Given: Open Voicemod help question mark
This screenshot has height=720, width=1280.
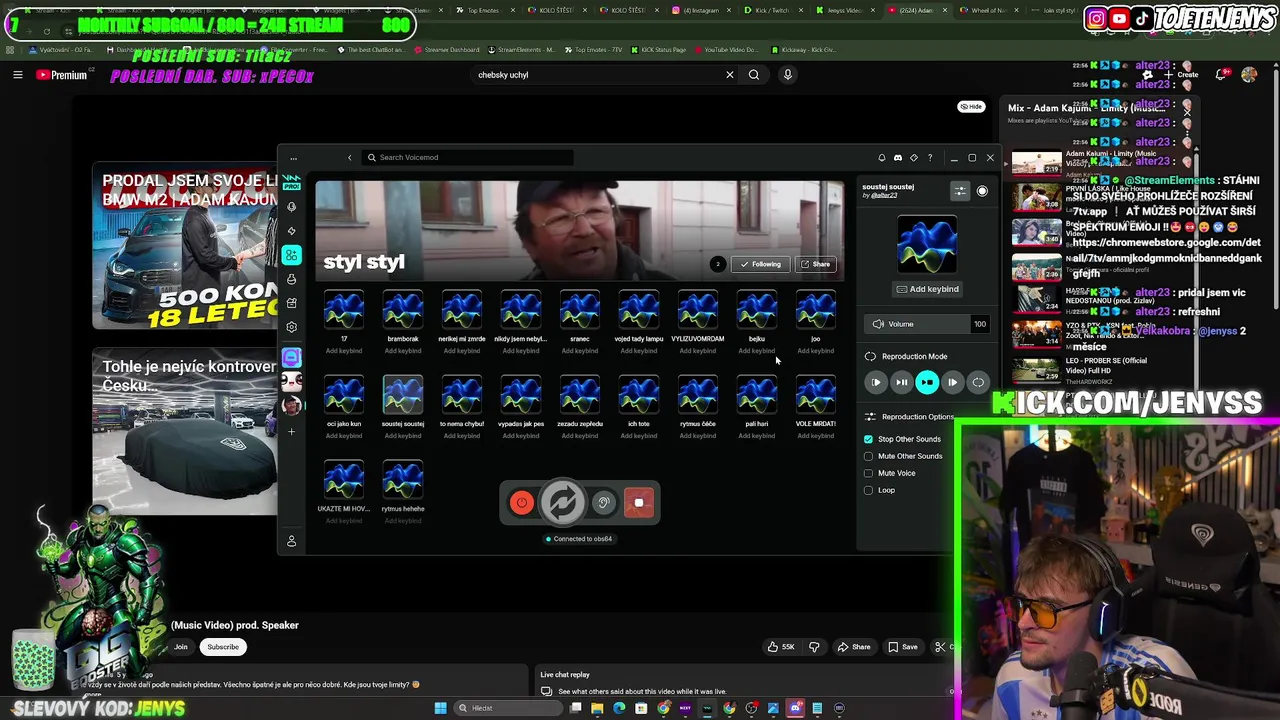Looking at the screenshot, I should [930, 158].
